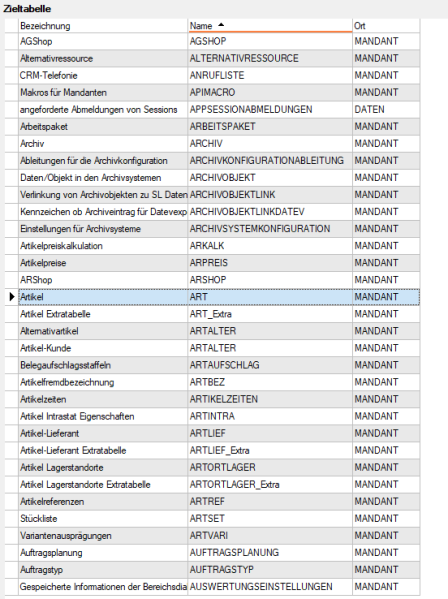Screen dimensions: 448x599
Task: Click the MANDANT cell in the AGSHOP row
Action: click(386, 41)
